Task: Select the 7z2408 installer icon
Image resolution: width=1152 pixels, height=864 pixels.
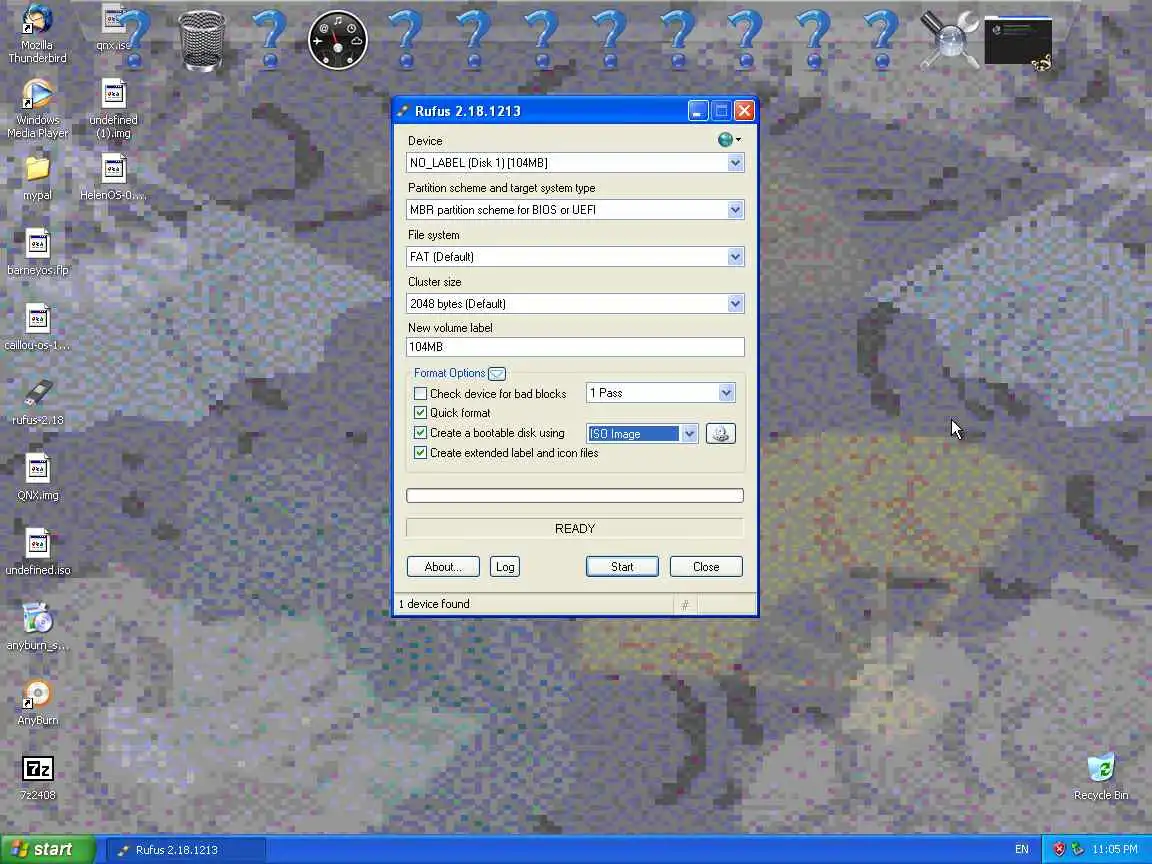Action: 37,777
